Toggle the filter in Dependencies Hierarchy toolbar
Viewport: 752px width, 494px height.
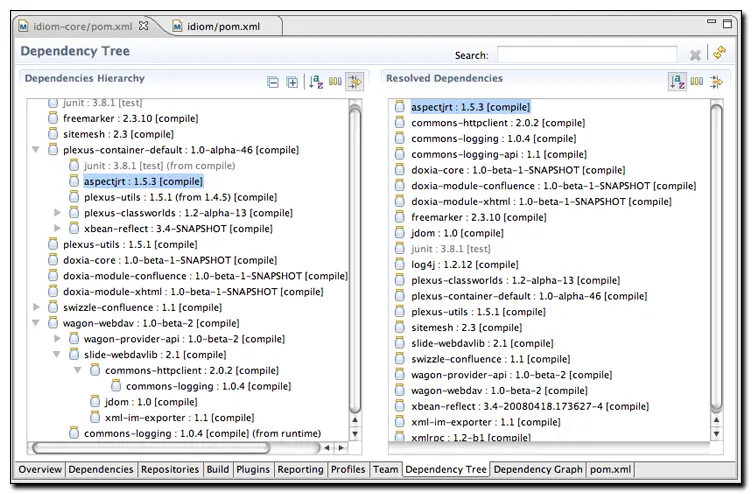(x=355, y=82)
